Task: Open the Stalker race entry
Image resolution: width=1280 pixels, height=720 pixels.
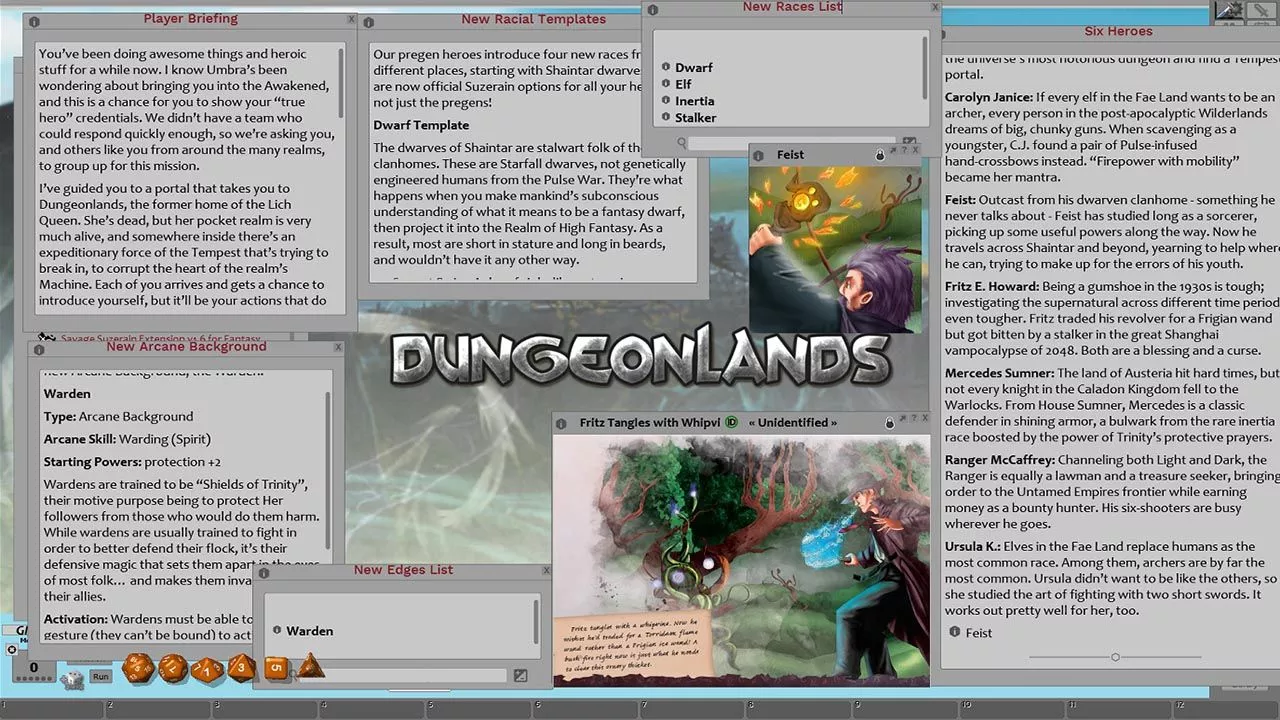Action: [x=696, y=118]
